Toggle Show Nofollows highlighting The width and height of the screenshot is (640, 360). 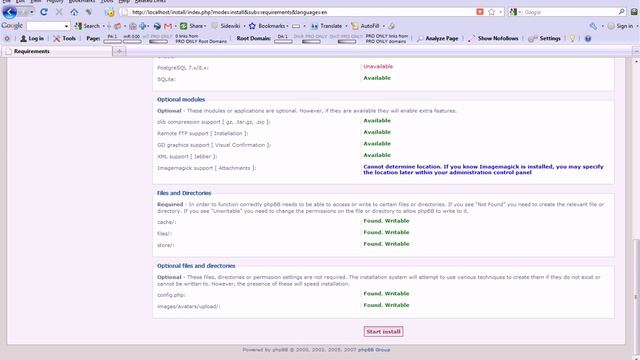point(494,38)
